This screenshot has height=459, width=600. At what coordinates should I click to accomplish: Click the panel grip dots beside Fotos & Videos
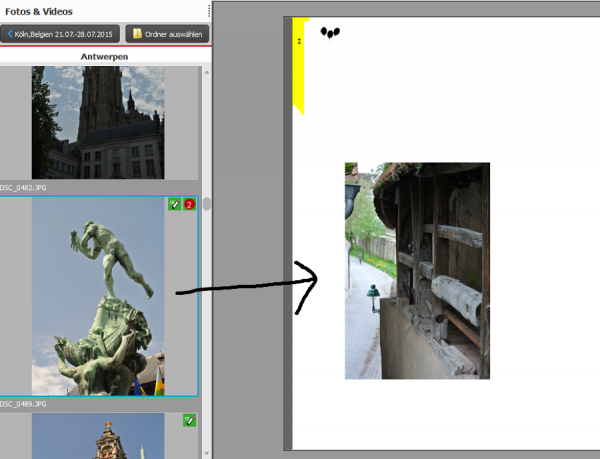pyautogui.click(x=209, y=11)
